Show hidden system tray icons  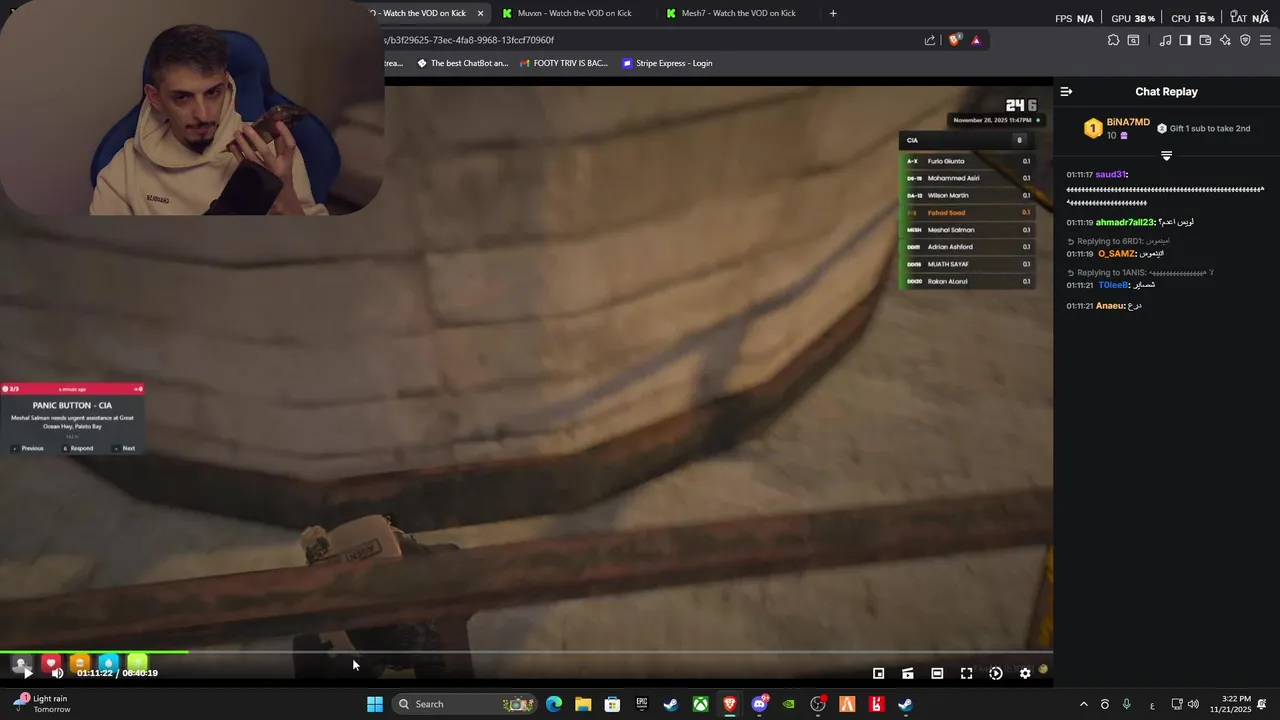[1083, 704]
